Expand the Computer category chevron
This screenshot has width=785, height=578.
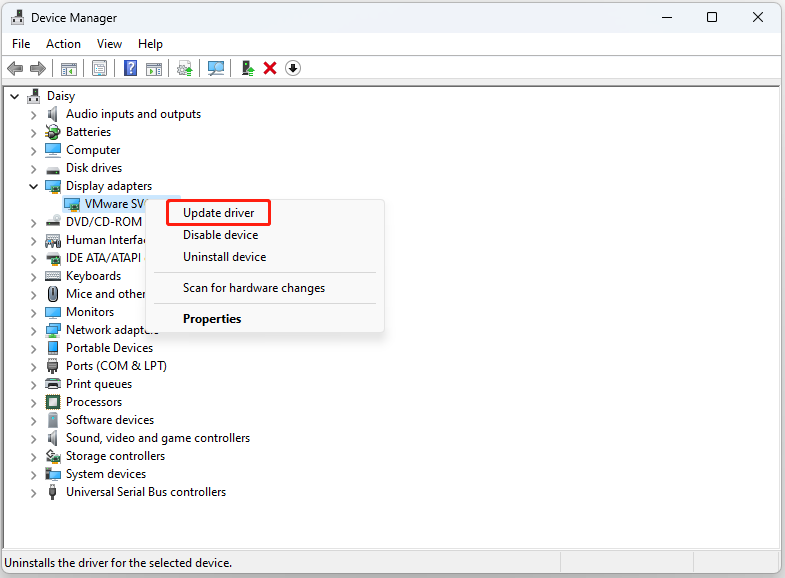tap(34, 151)
